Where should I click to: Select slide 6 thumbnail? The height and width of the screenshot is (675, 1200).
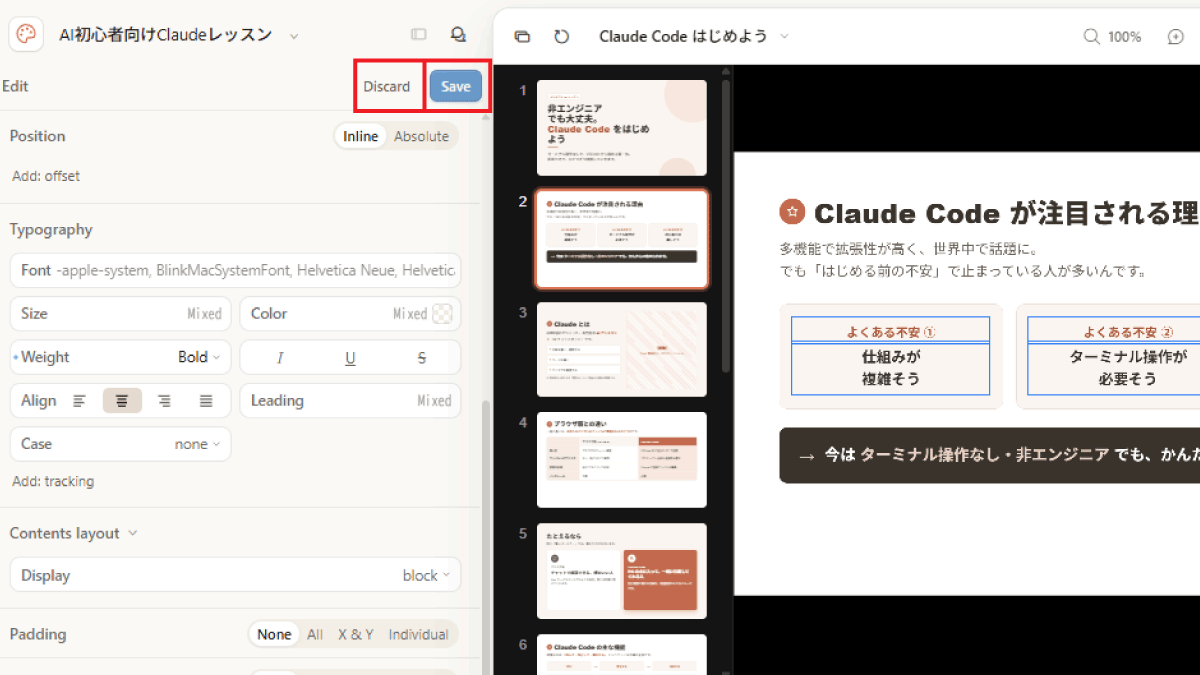(622, 654)
